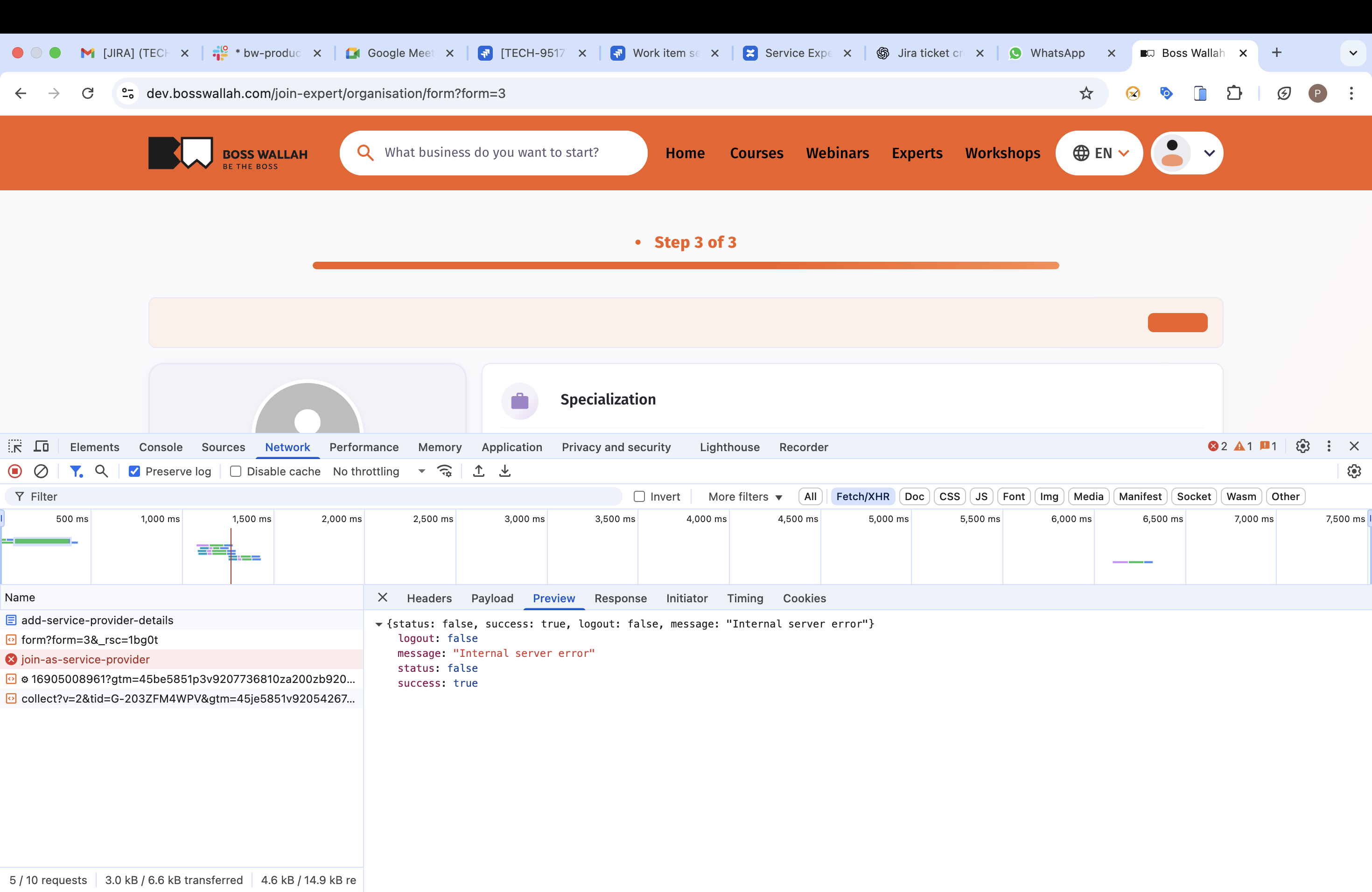Open DevTools customize three-dot menu
The height and width of the screenshot is (892, 1372).
coord(1329,446)
